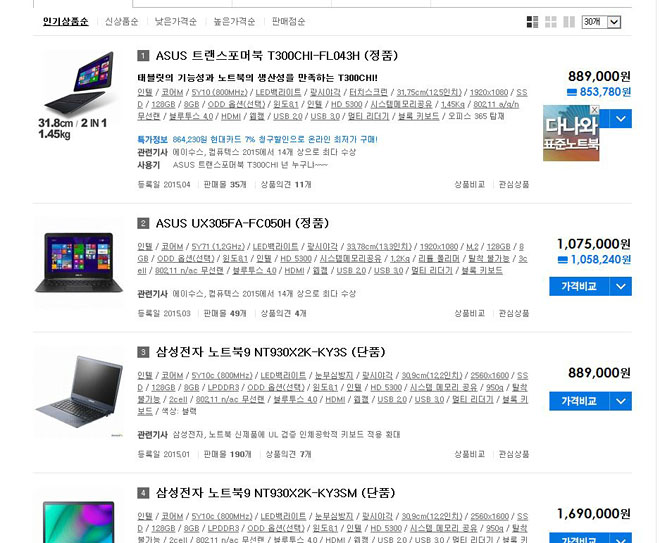Click the card icon beside 1,058,240원 price
Screen dimensions: 660x543
click(x=562, y=259)
